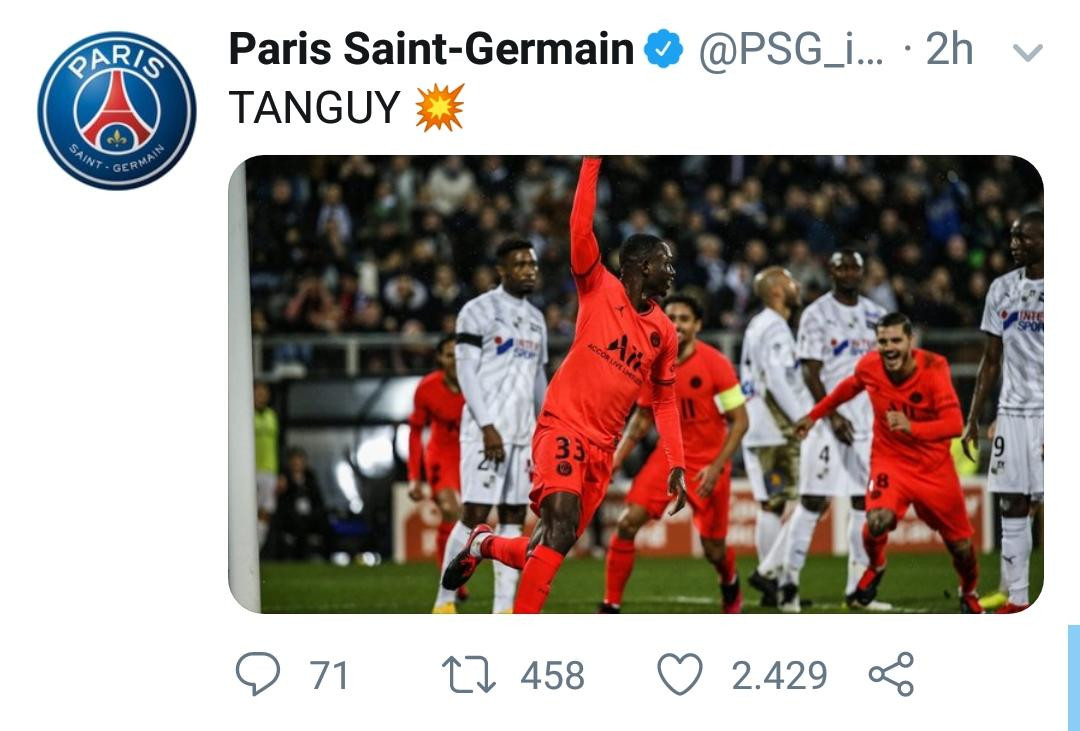Click the explosion emoji after TANGUY
The height and width of the screenshot is (731, 1080).
(x=439, y=107)
